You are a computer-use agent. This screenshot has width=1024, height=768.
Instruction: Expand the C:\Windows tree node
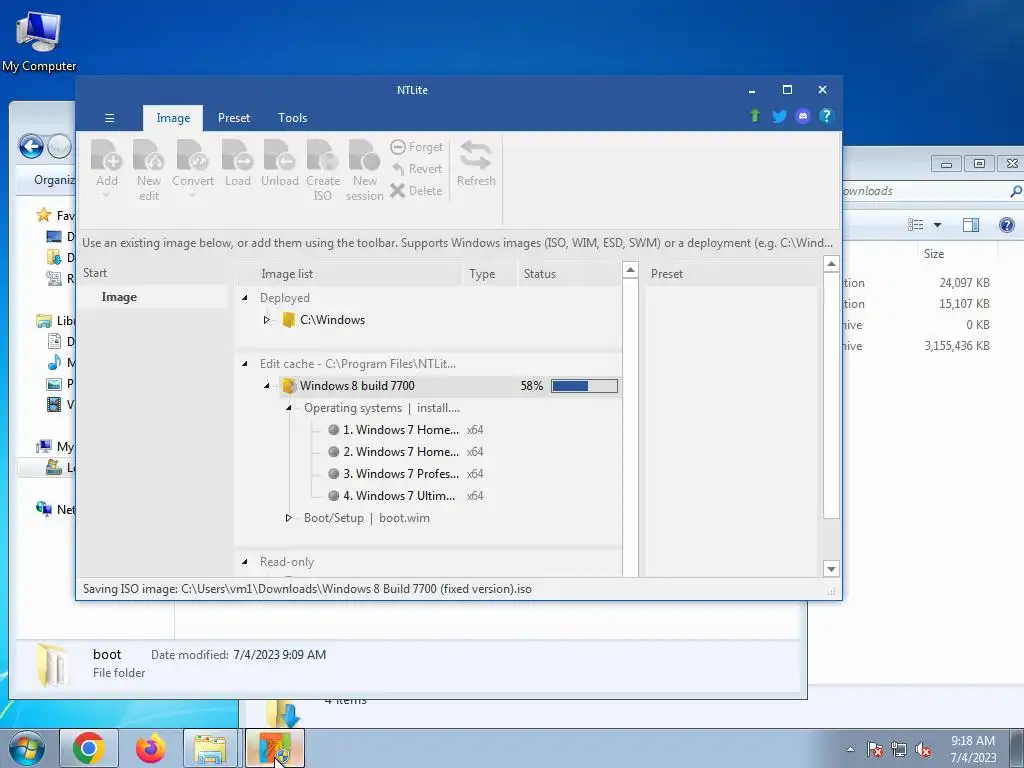coord(266,320)
